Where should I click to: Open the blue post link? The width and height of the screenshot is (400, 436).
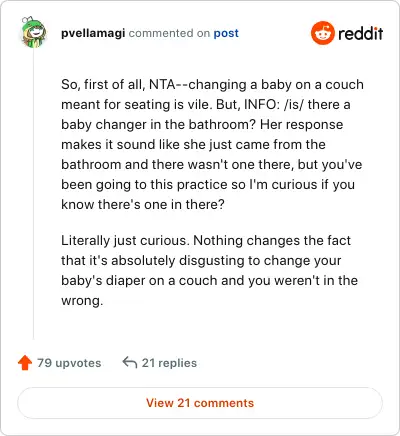point(226,33)
